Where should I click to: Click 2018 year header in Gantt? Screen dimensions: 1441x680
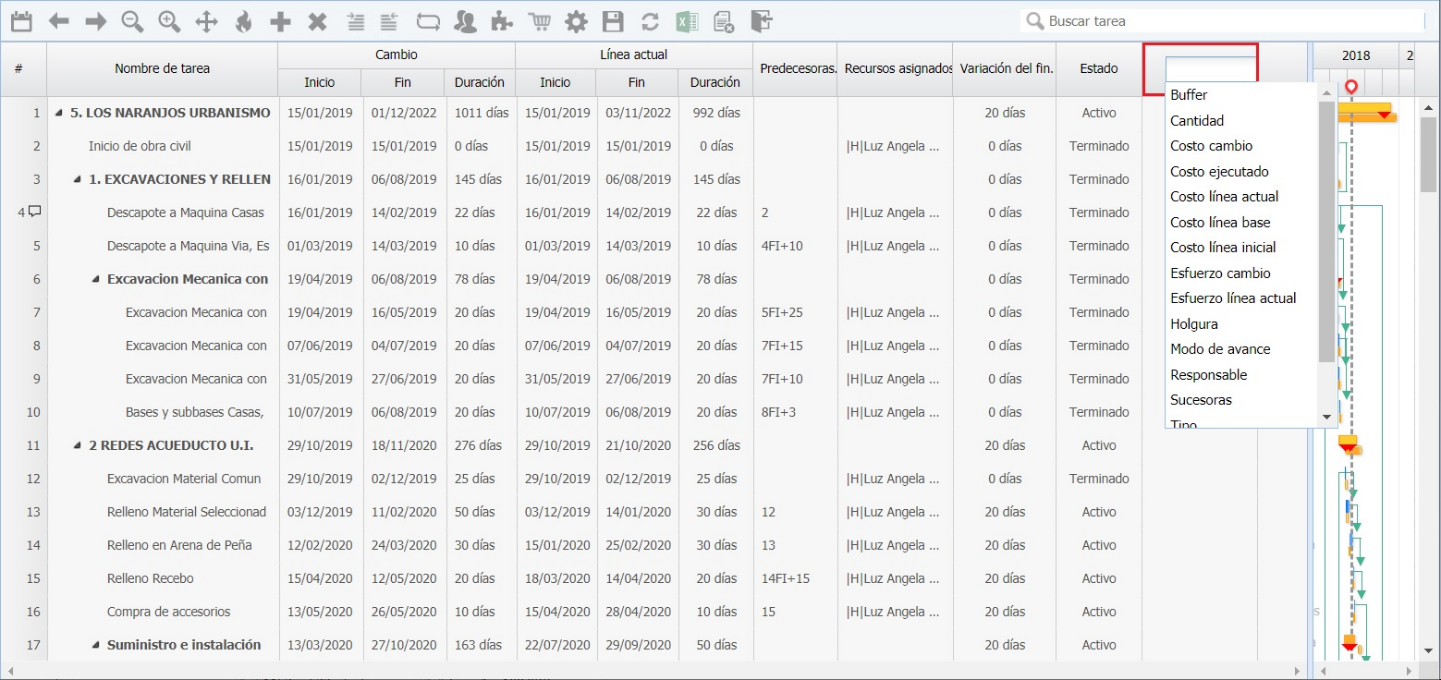coord(1355,56)
